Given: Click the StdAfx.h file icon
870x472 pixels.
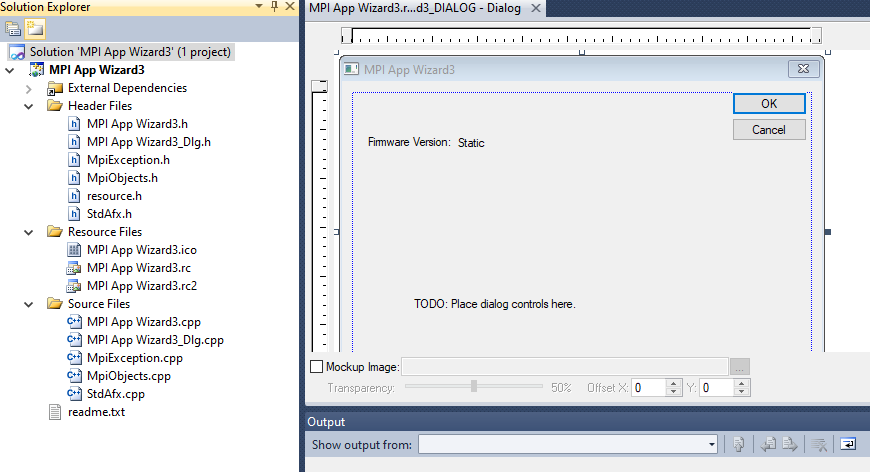Looking at the screenshot, I should coord(74,214).
